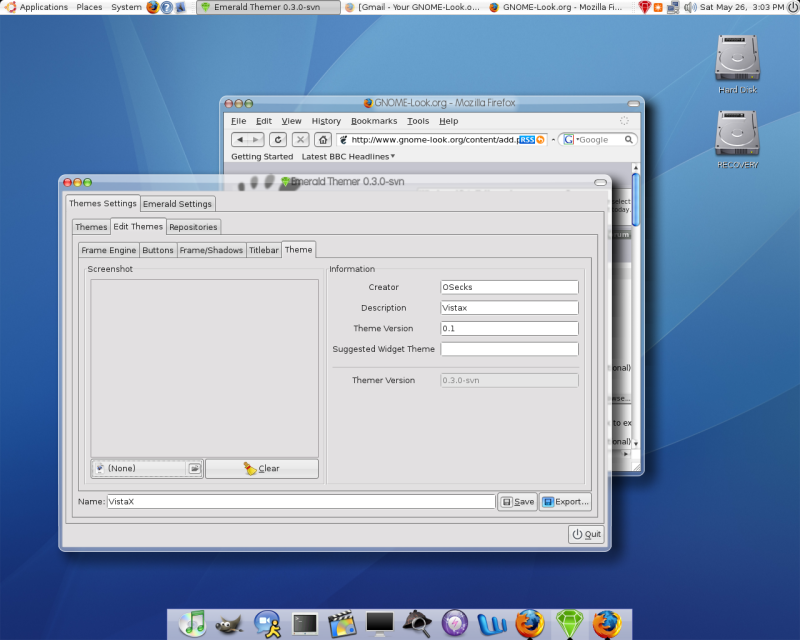Launch GIMP from the dock

[x=229, y=625]
